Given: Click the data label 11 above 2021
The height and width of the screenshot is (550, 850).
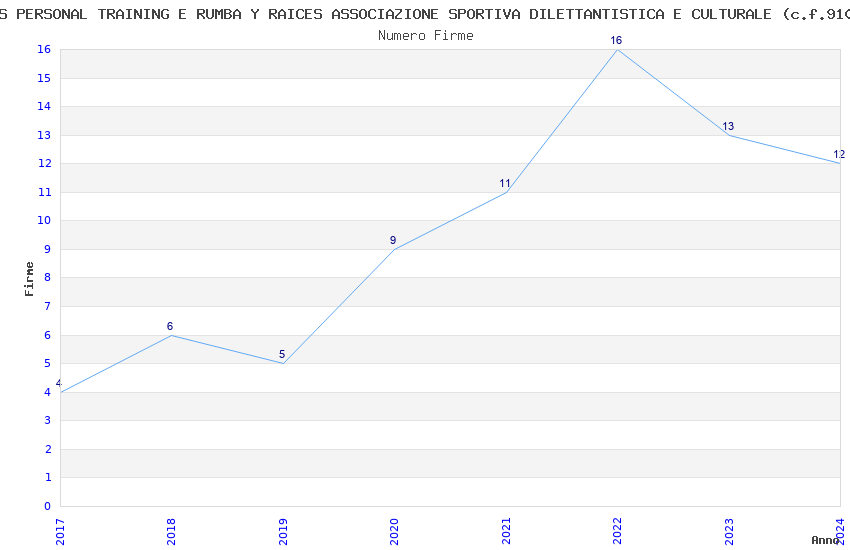Looking at the screenshot, I should click(x=505, y=183).
